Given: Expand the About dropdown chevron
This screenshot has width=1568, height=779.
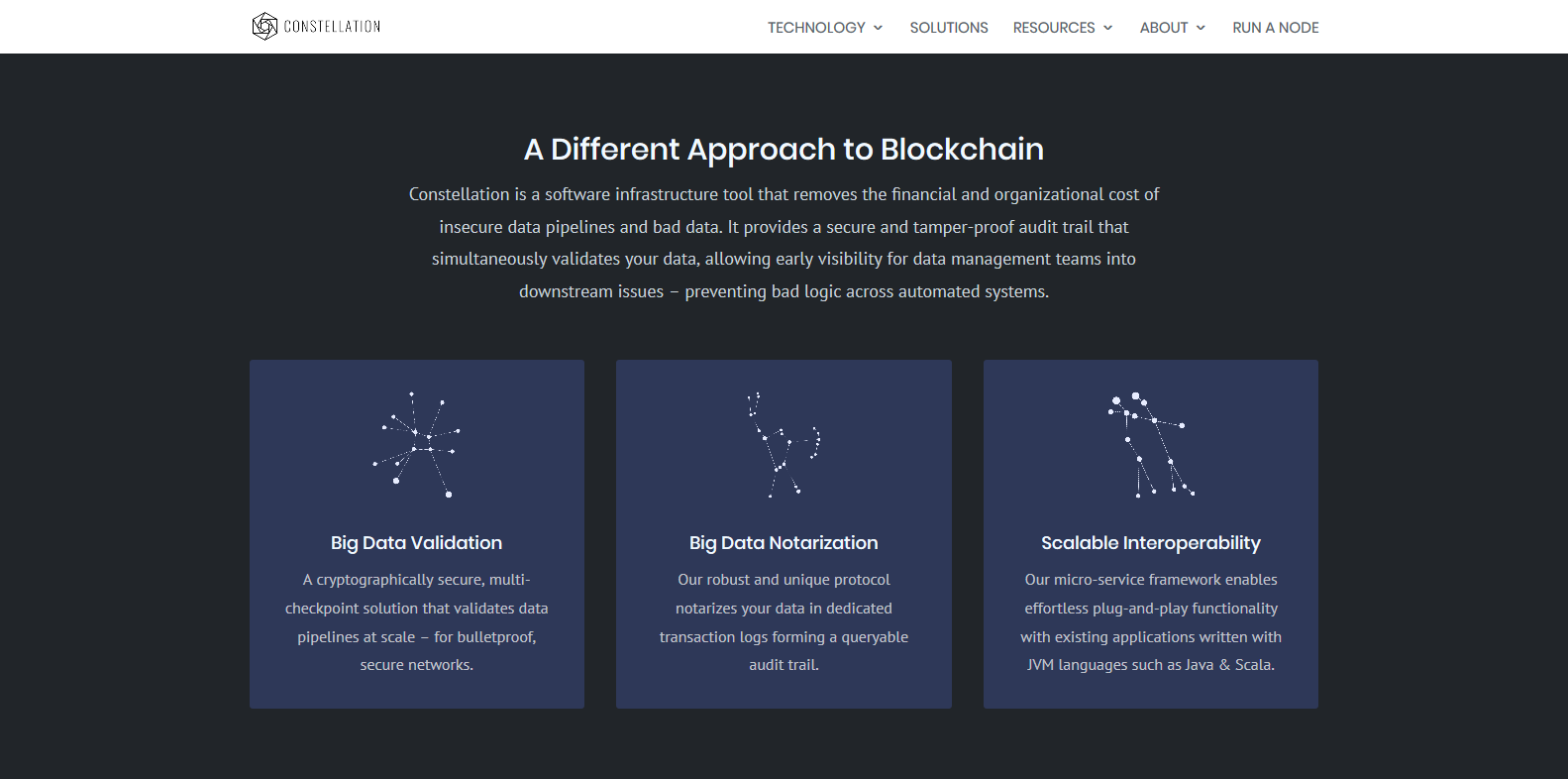Looking at the screenshot, I should pos(1201,28).
